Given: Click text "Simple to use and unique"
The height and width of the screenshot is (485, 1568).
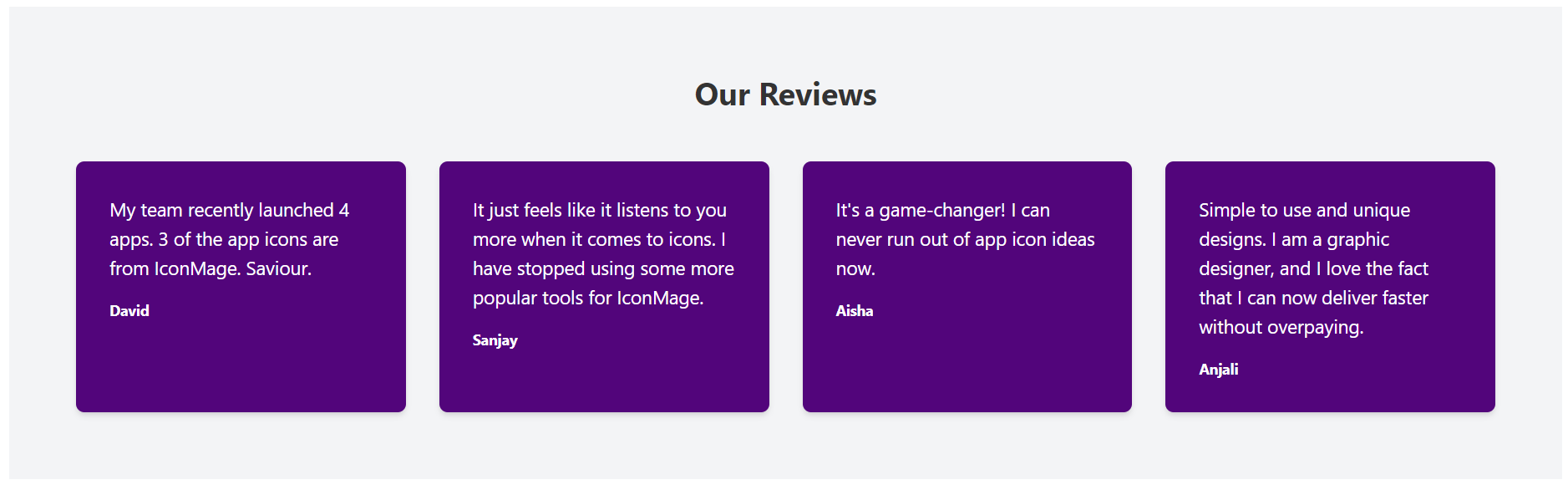Looking at the screenshot, I should (x=1305, y=210).
